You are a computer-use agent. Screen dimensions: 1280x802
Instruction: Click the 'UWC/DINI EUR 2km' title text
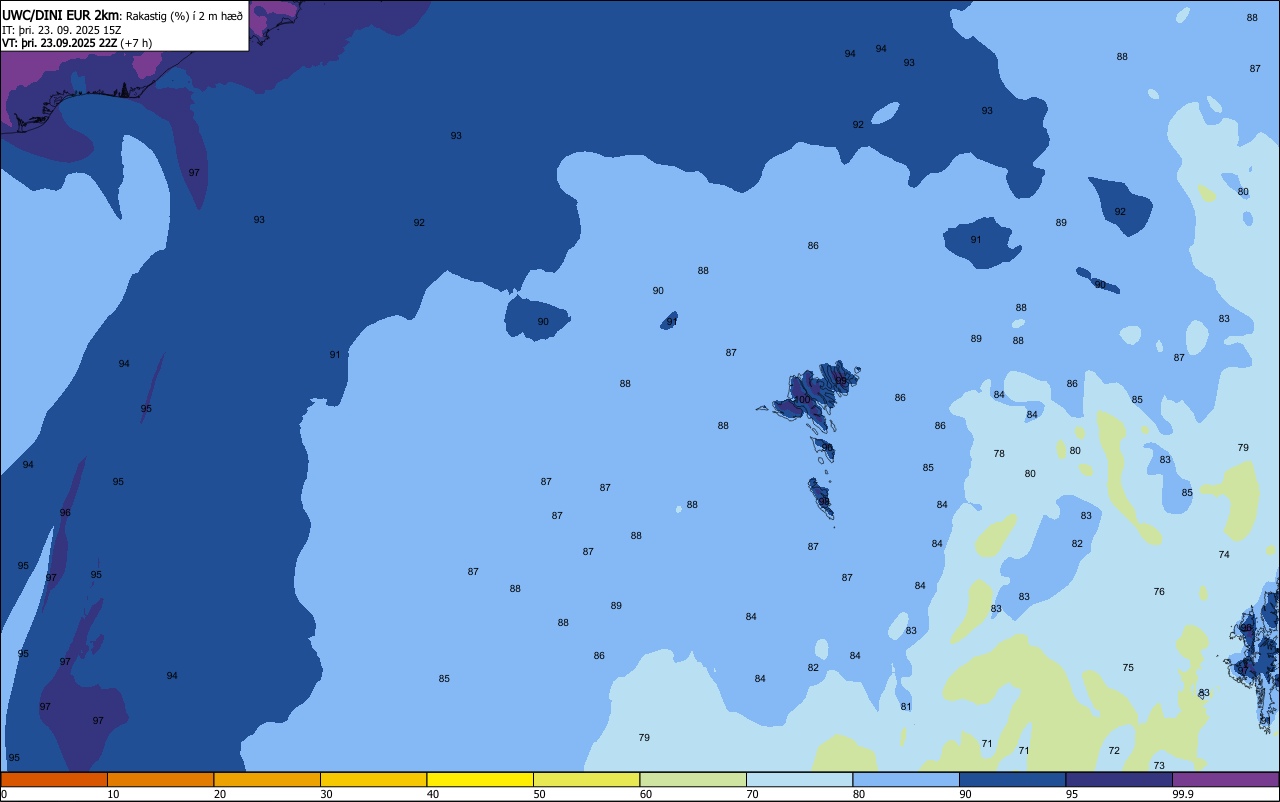[61, 14]
